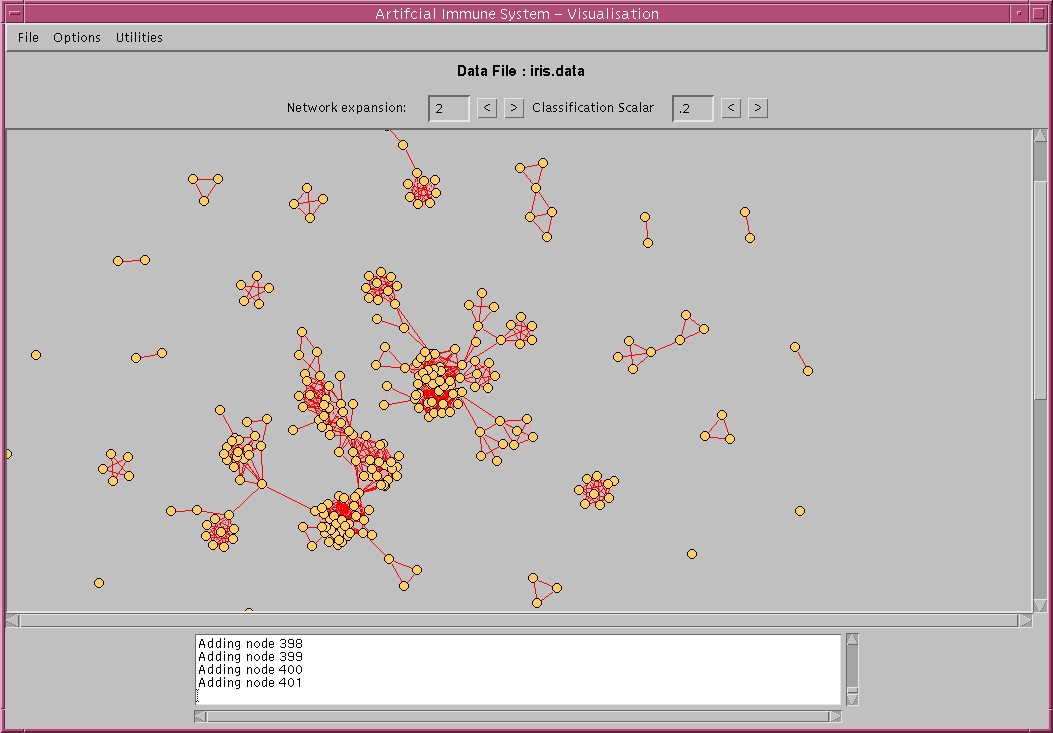Click the graph canvas horizontal scrollbar thumb
The image size is (1053, 733).
518,621
